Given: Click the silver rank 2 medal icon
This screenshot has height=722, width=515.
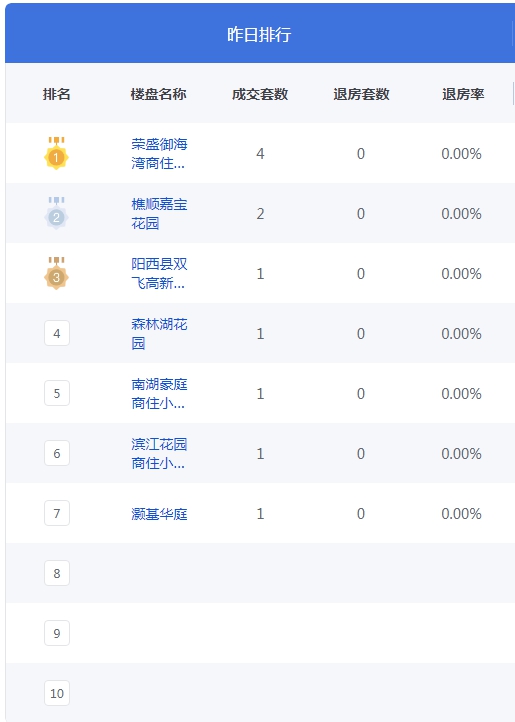Looking at the screenshot, I should click(56, 213).
